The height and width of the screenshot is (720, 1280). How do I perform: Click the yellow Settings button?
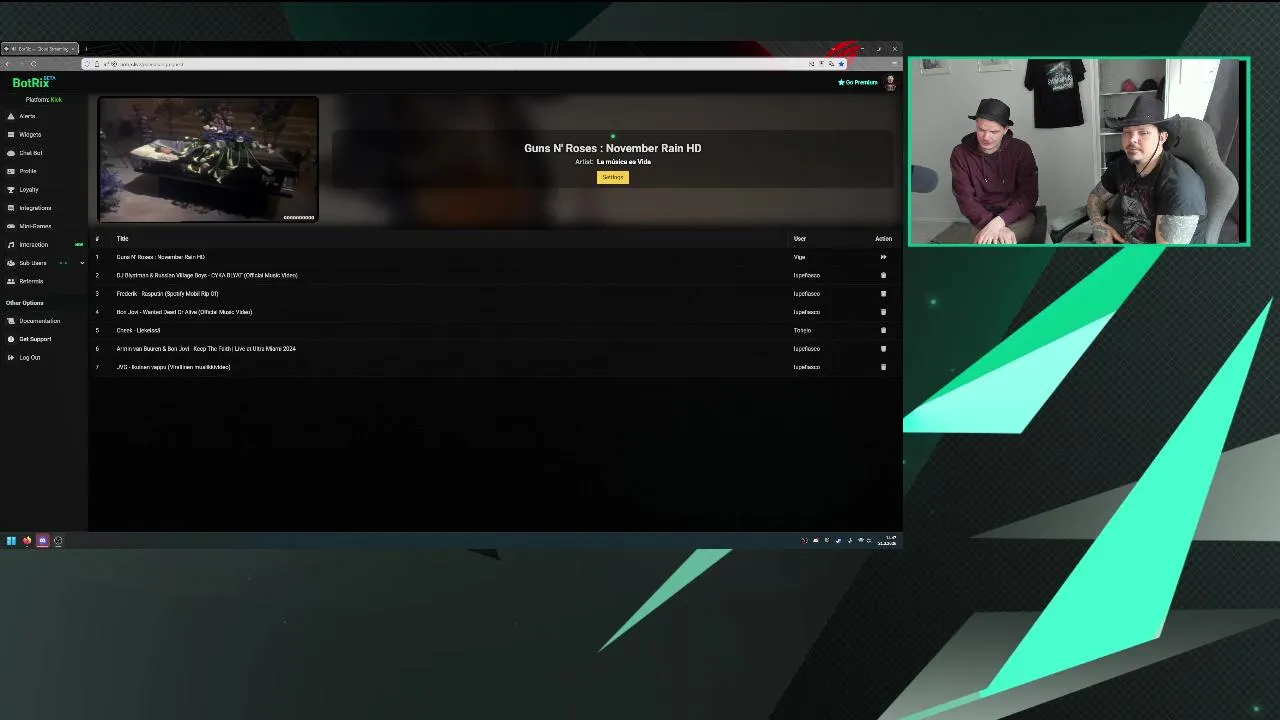click(x=613, y=177)
